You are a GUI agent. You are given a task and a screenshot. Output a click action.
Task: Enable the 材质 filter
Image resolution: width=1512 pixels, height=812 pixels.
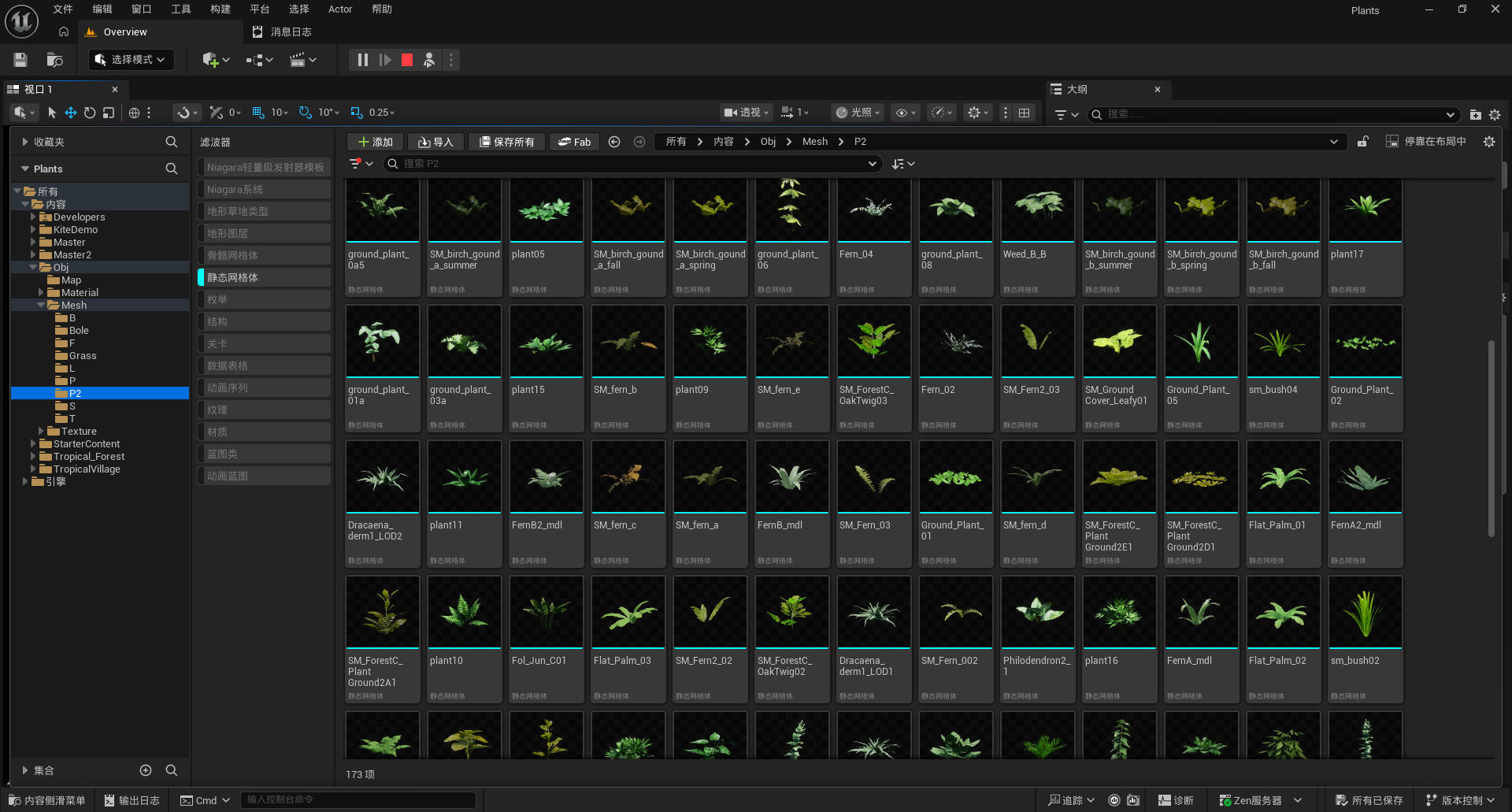pos(264,432)
